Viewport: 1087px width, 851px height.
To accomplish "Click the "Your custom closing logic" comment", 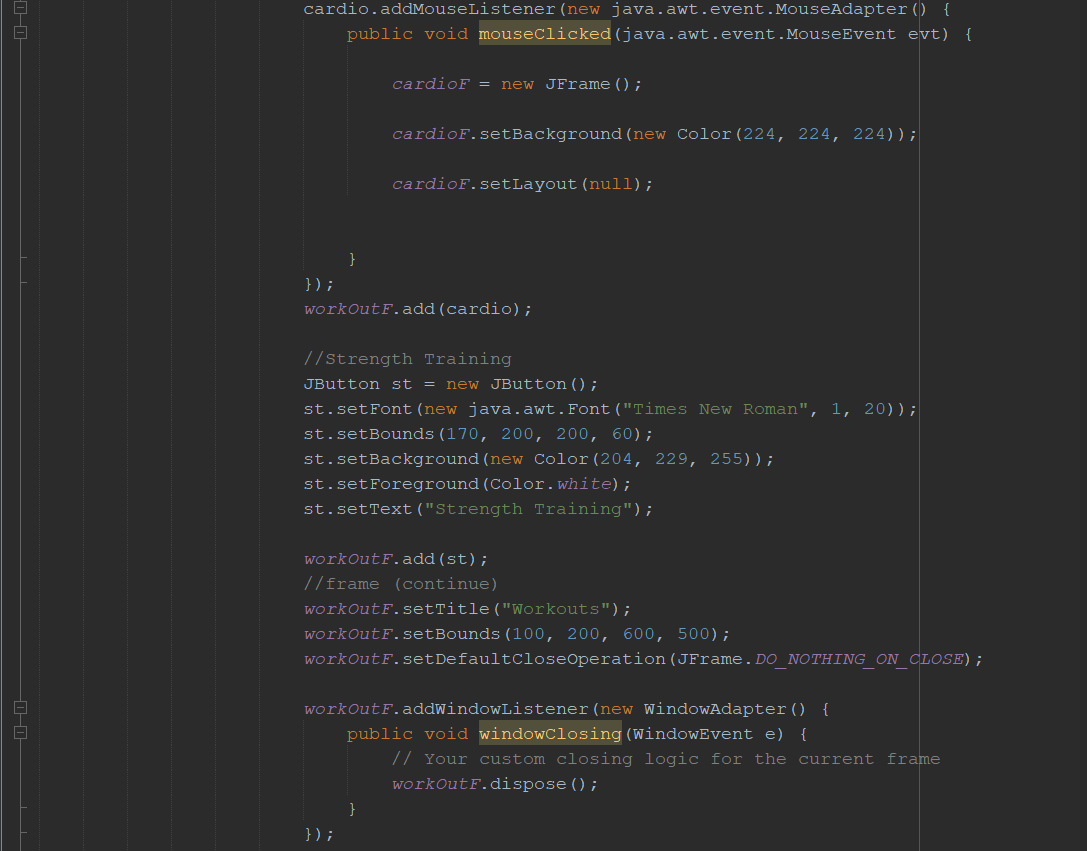I will 666,760.
